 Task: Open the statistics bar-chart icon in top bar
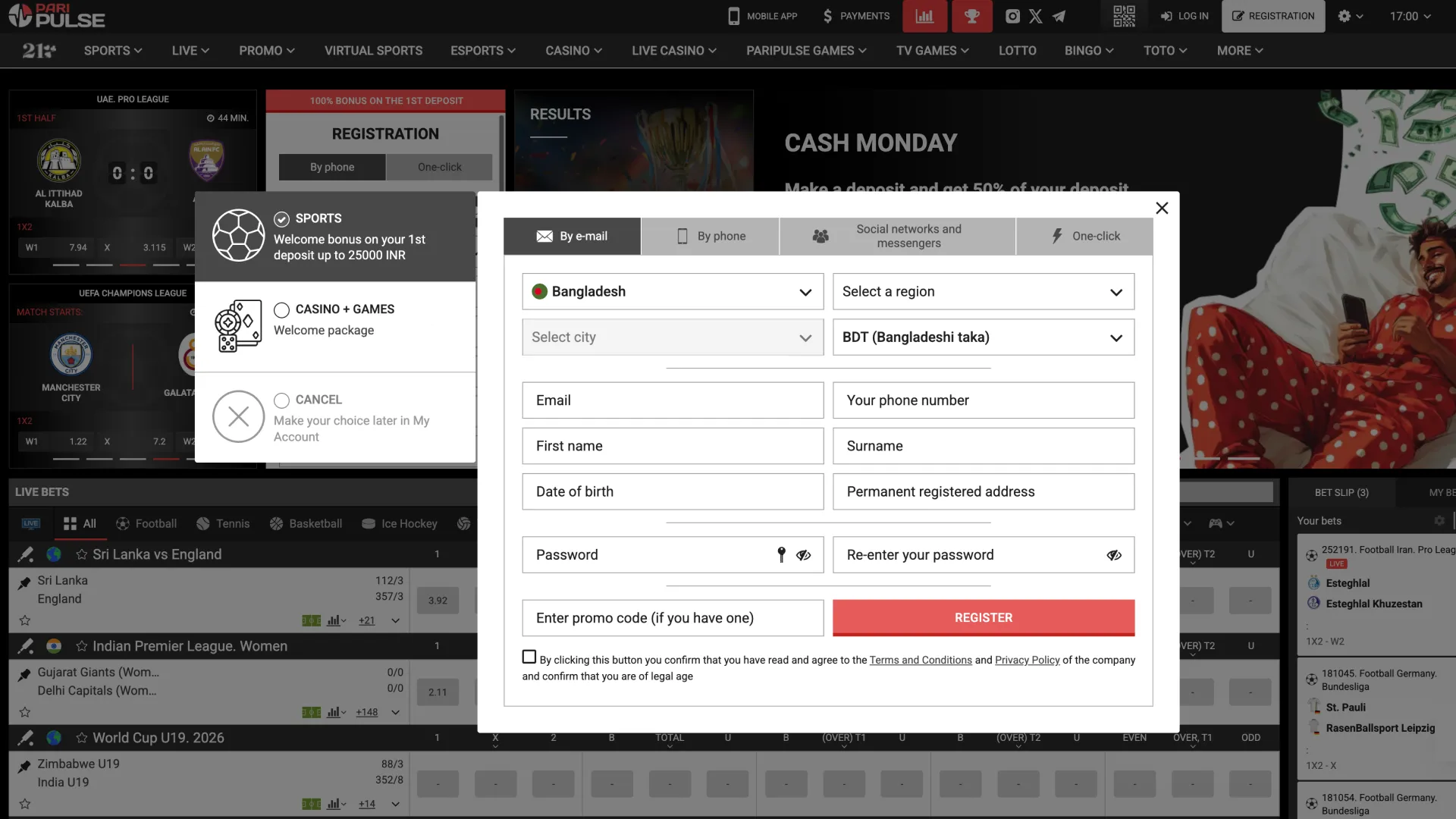click(924, 16)
